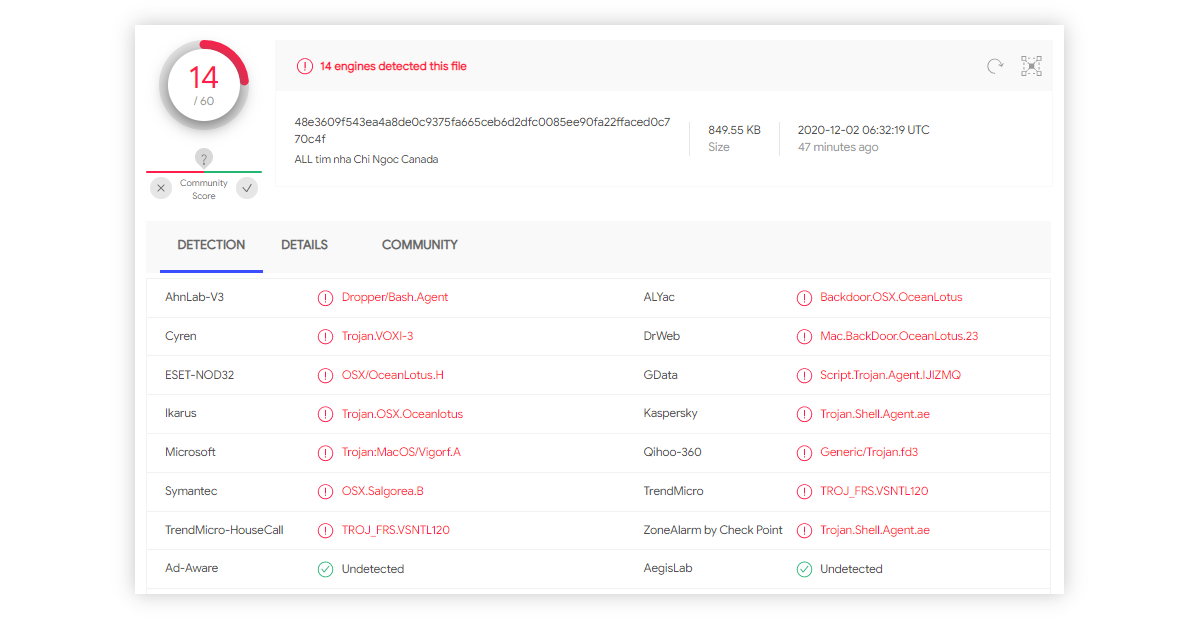Click the file SHA-256 hash

482,130
